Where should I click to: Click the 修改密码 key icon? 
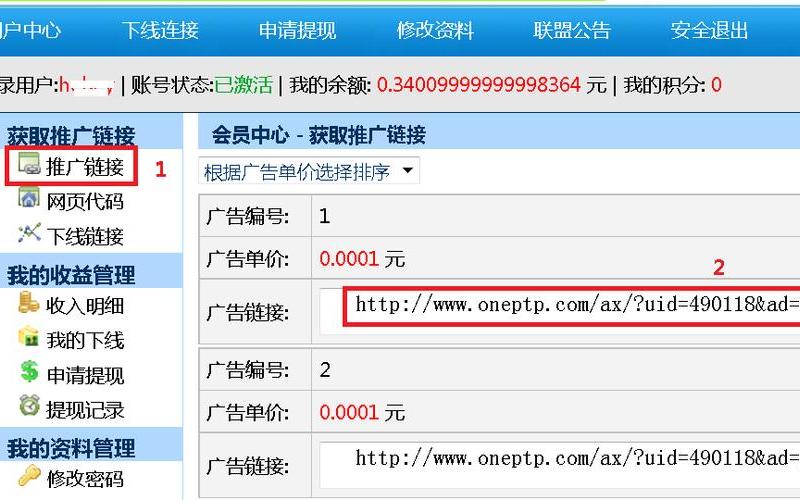[x=29, y=476]
